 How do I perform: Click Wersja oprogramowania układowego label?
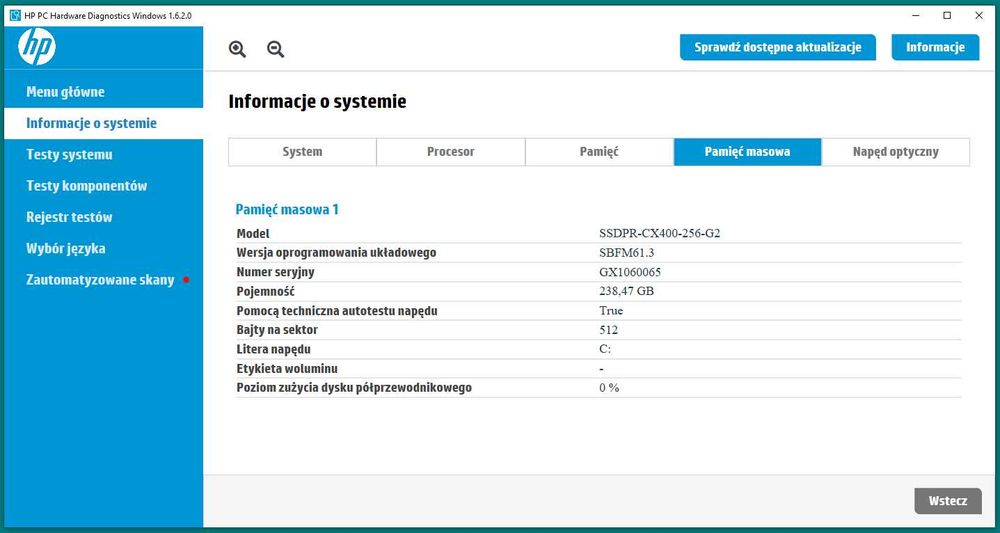click(336, 252)
